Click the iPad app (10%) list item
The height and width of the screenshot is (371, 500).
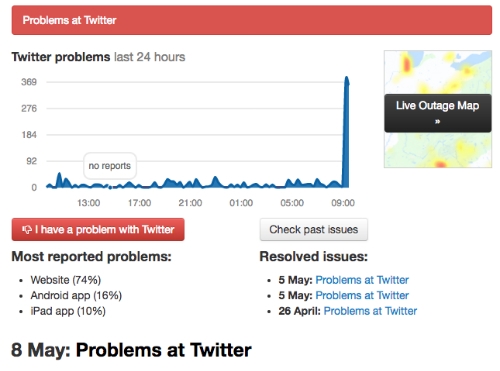(x=68, y=311)
